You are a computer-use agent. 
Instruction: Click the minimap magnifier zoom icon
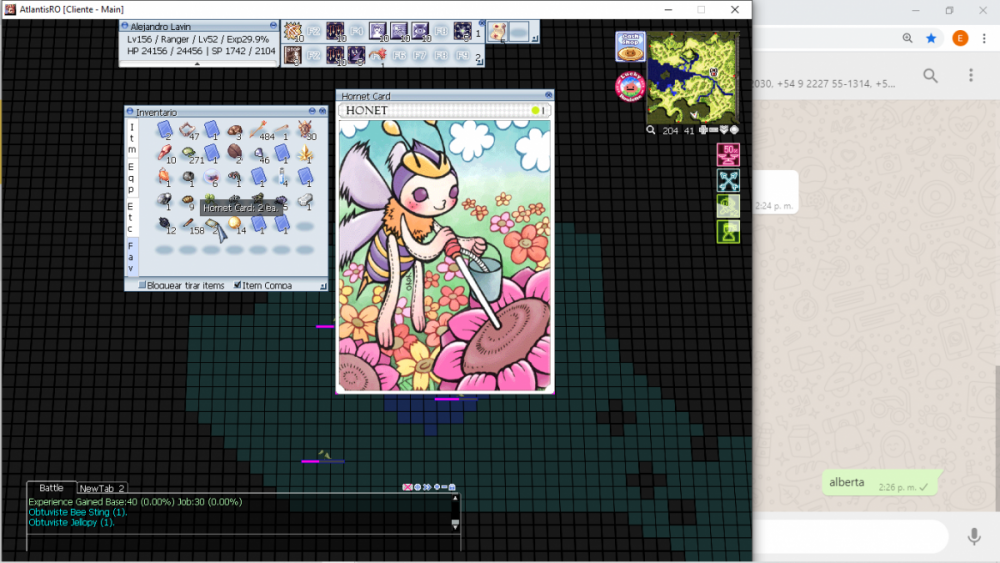(651, 130)
